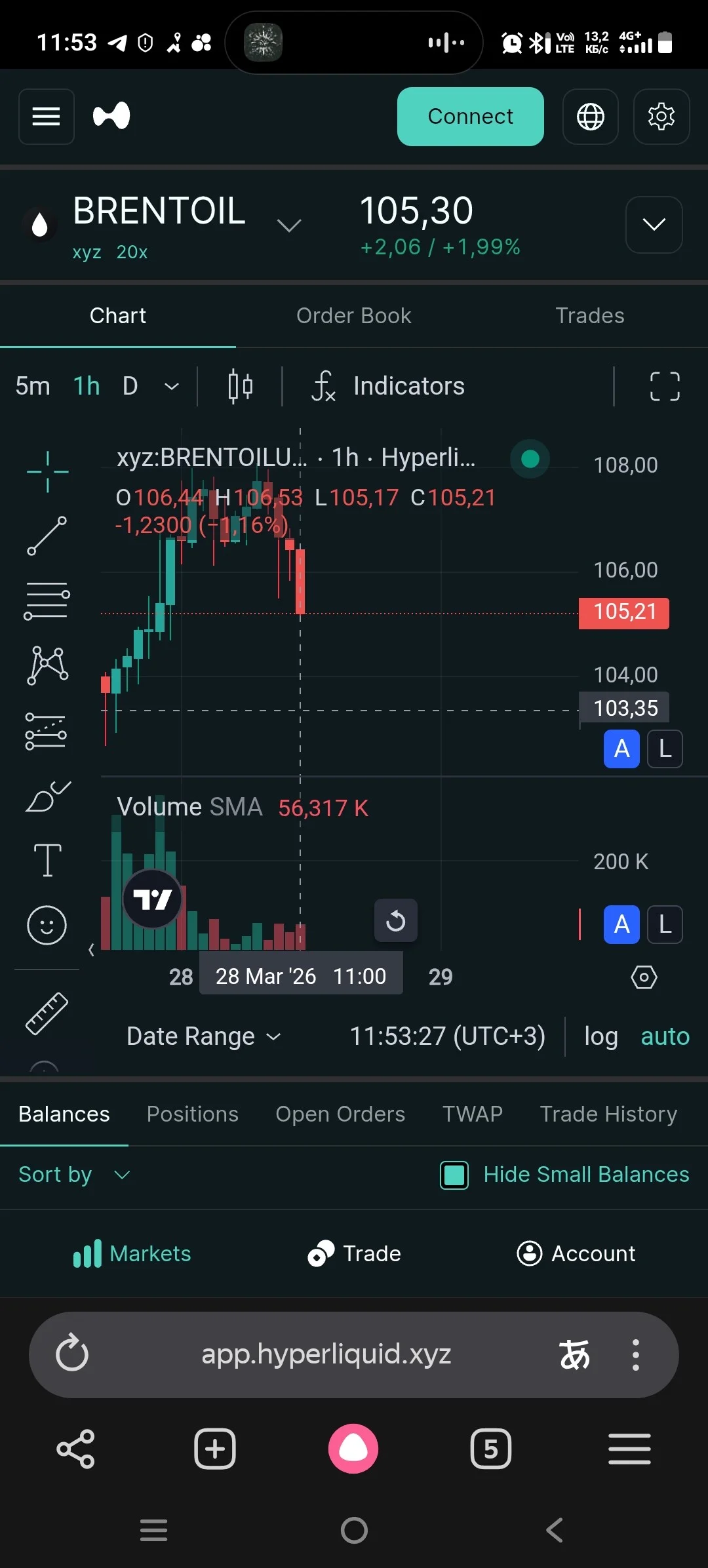The image size is (708, 1568).
Task: Open the Trade History tab
Action: point(608,1114)
